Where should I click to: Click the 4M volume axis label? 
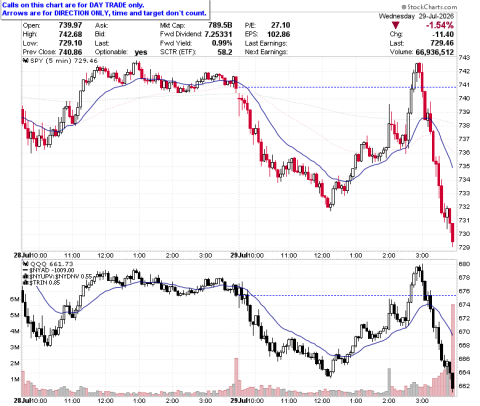pyautogui.click(x=15, y=331)
